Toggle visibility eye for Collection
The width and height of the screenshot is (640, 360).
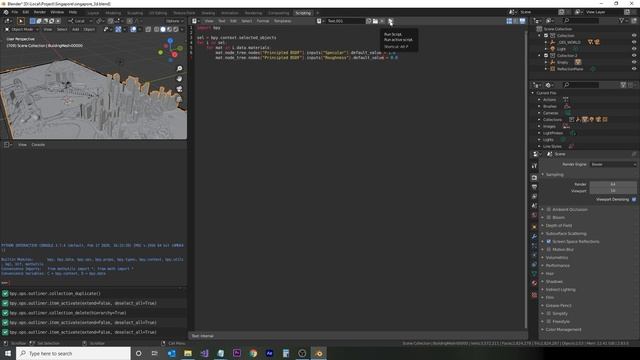(634, 36)
